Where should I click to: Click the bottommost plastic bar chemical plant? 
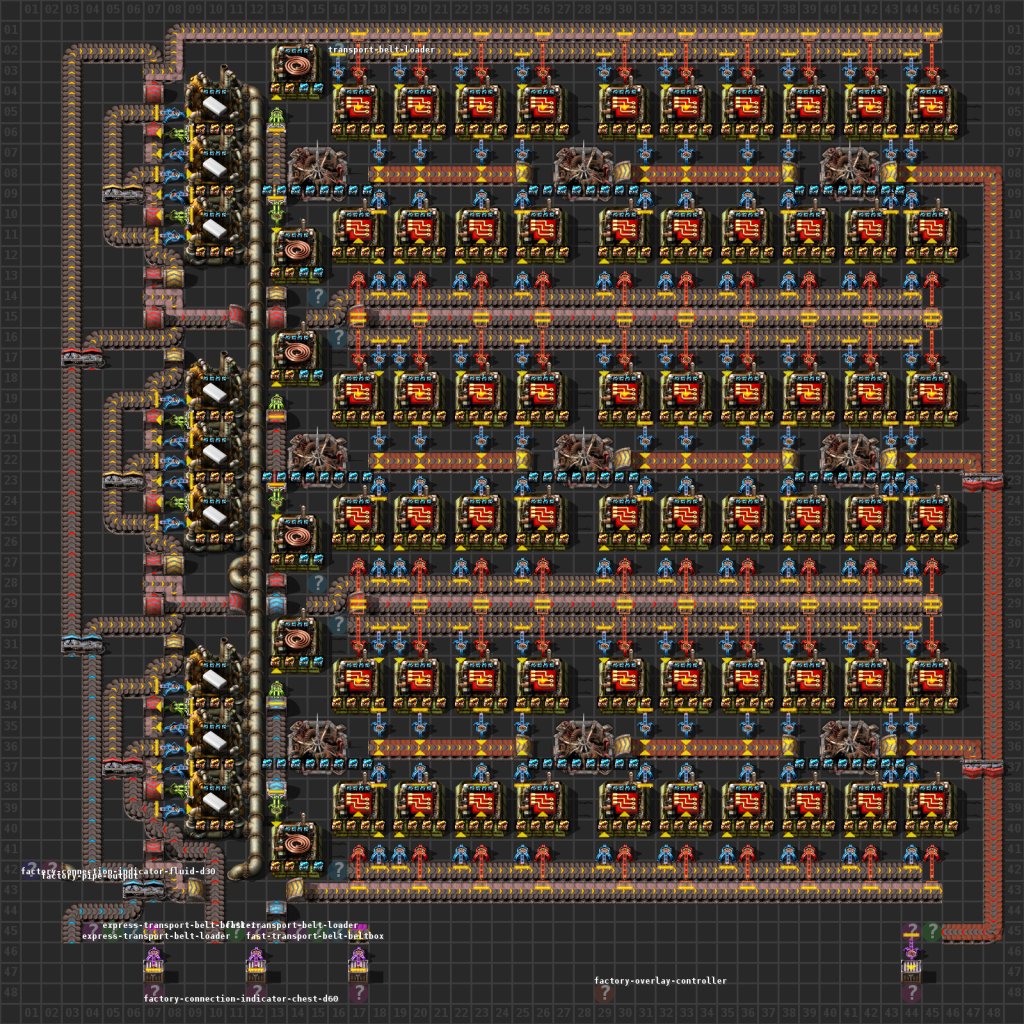point(214,802)
